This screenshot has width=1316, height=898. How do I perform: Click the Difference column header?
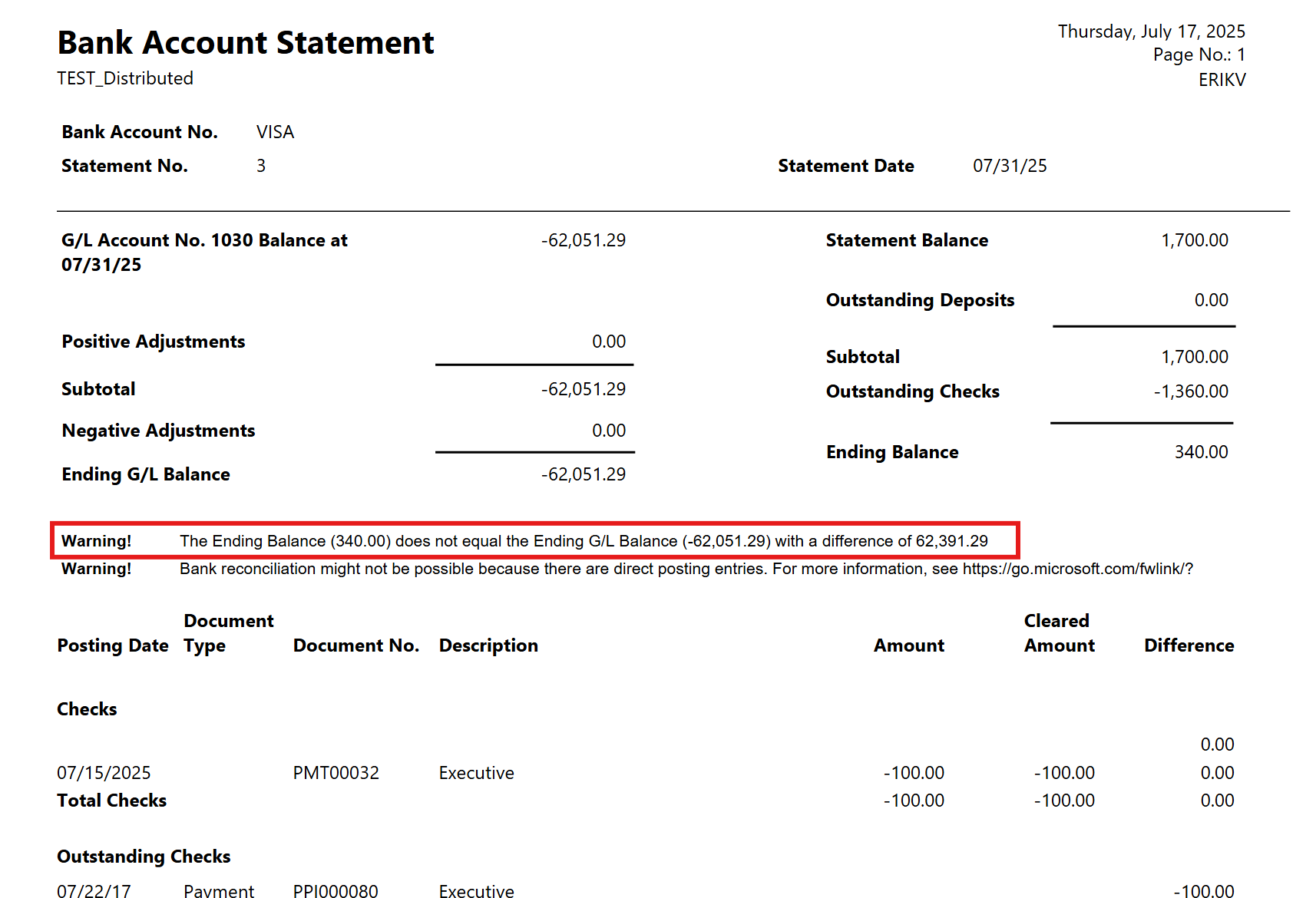click(x=1189, y=645)
